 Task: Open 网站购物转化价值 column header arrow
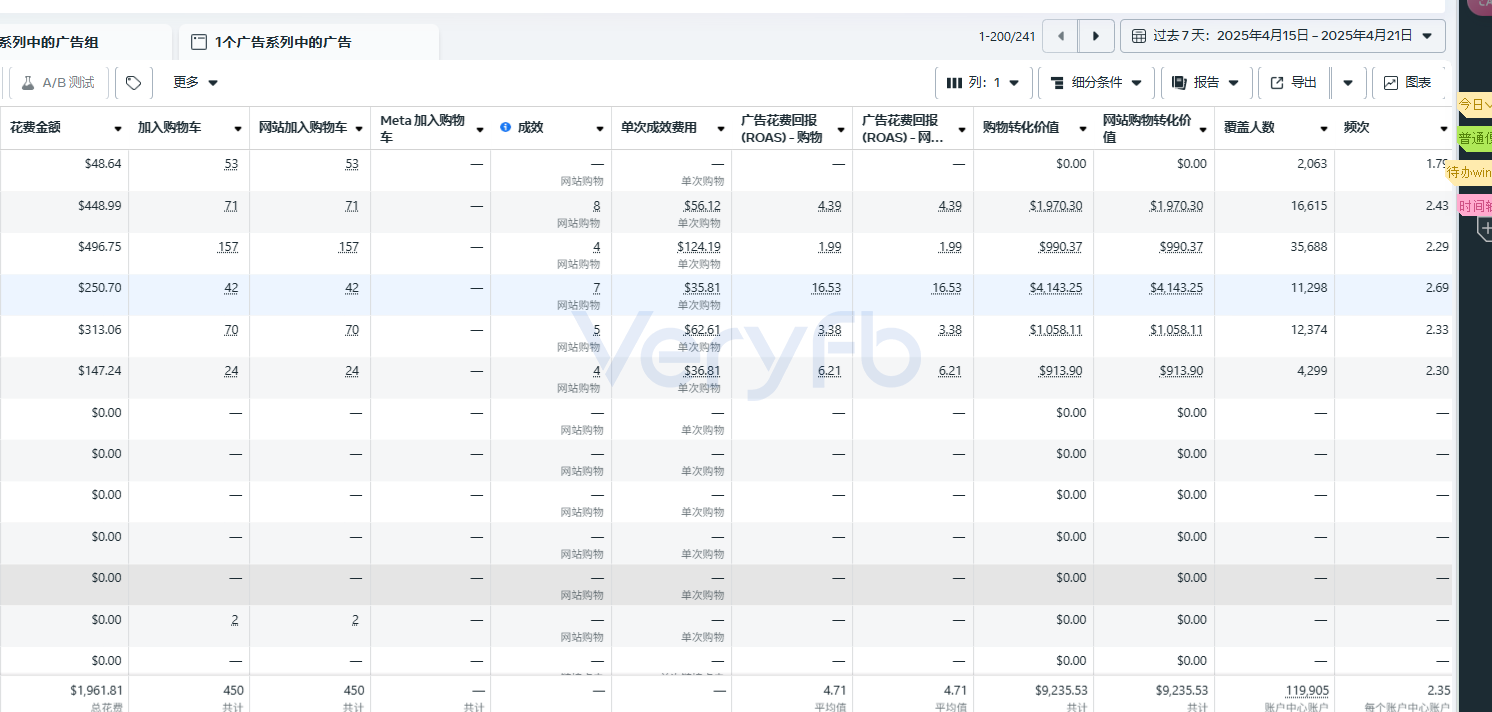[x=1203, y=129]
